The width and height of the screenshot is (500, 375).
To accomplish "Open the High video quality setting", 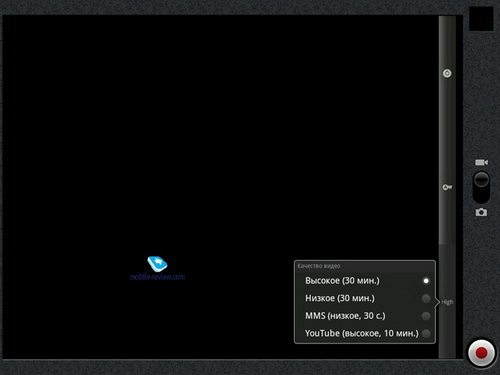I will (x=447, y=302).
